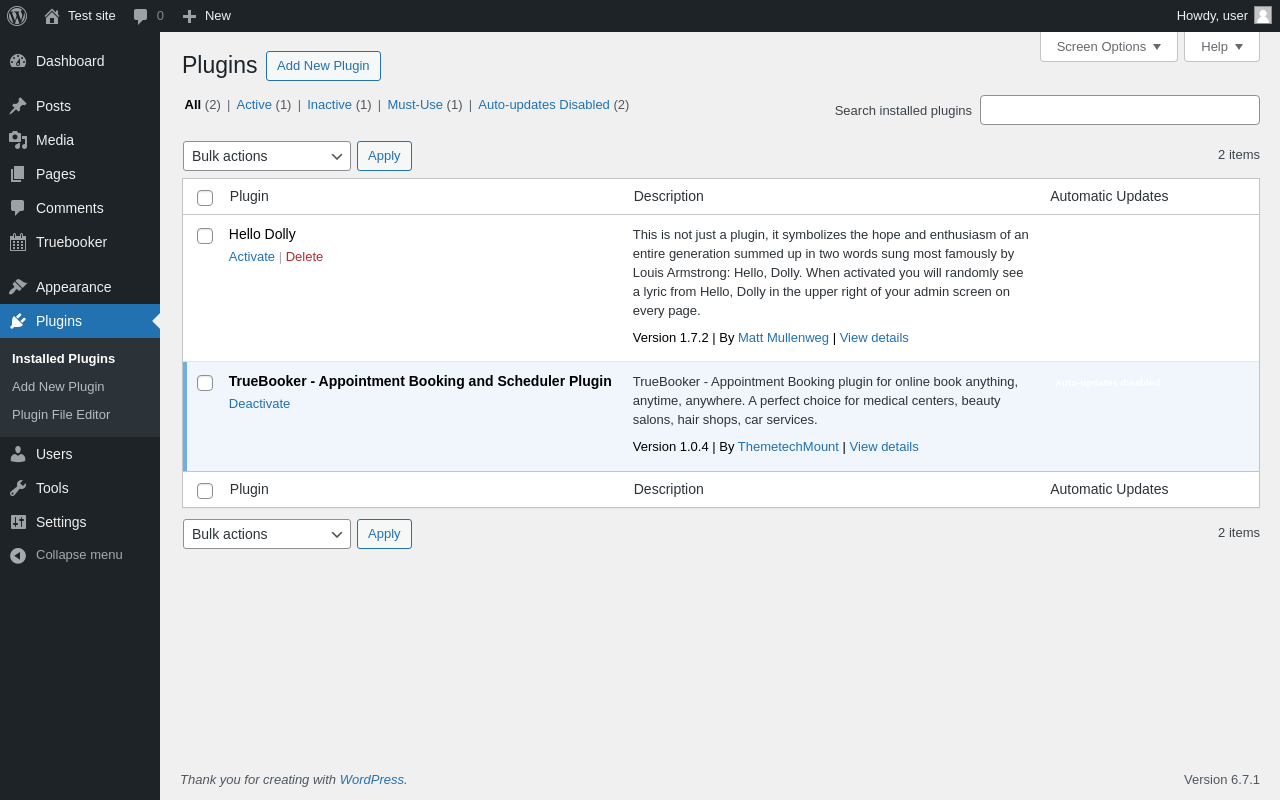Focus the Search installed plugins field

1119,110
